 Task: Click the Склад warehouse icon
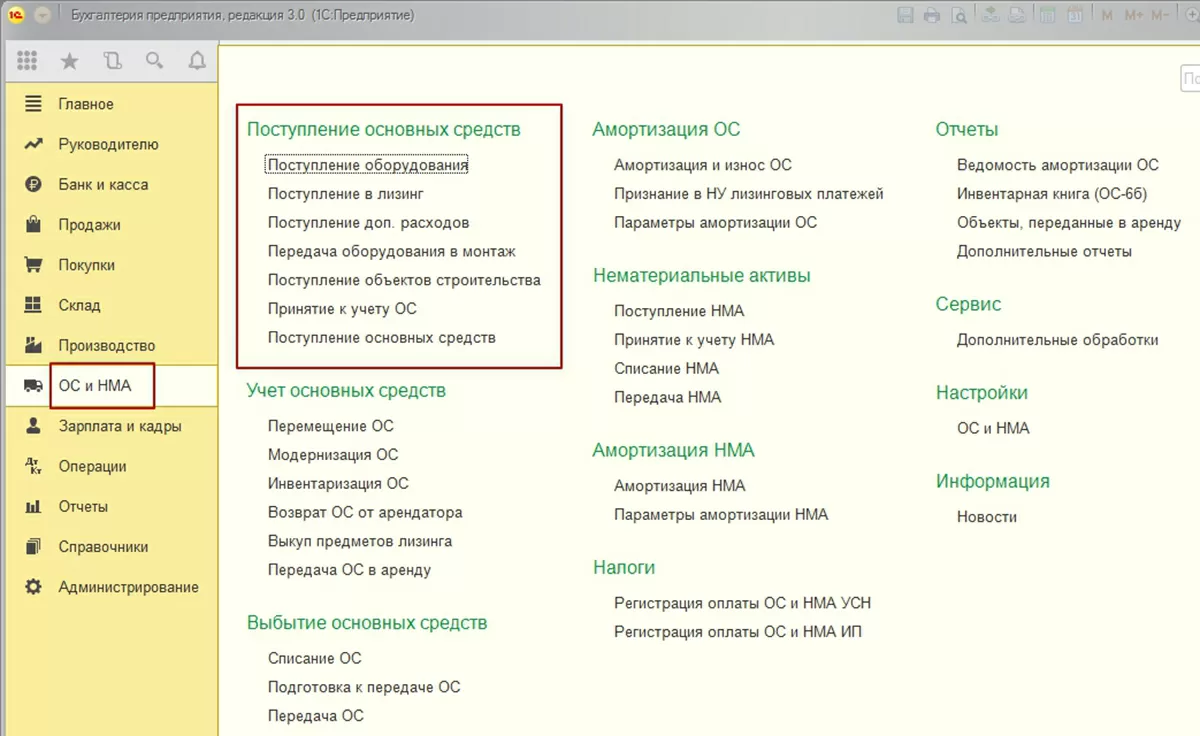(x=33, y=305)
